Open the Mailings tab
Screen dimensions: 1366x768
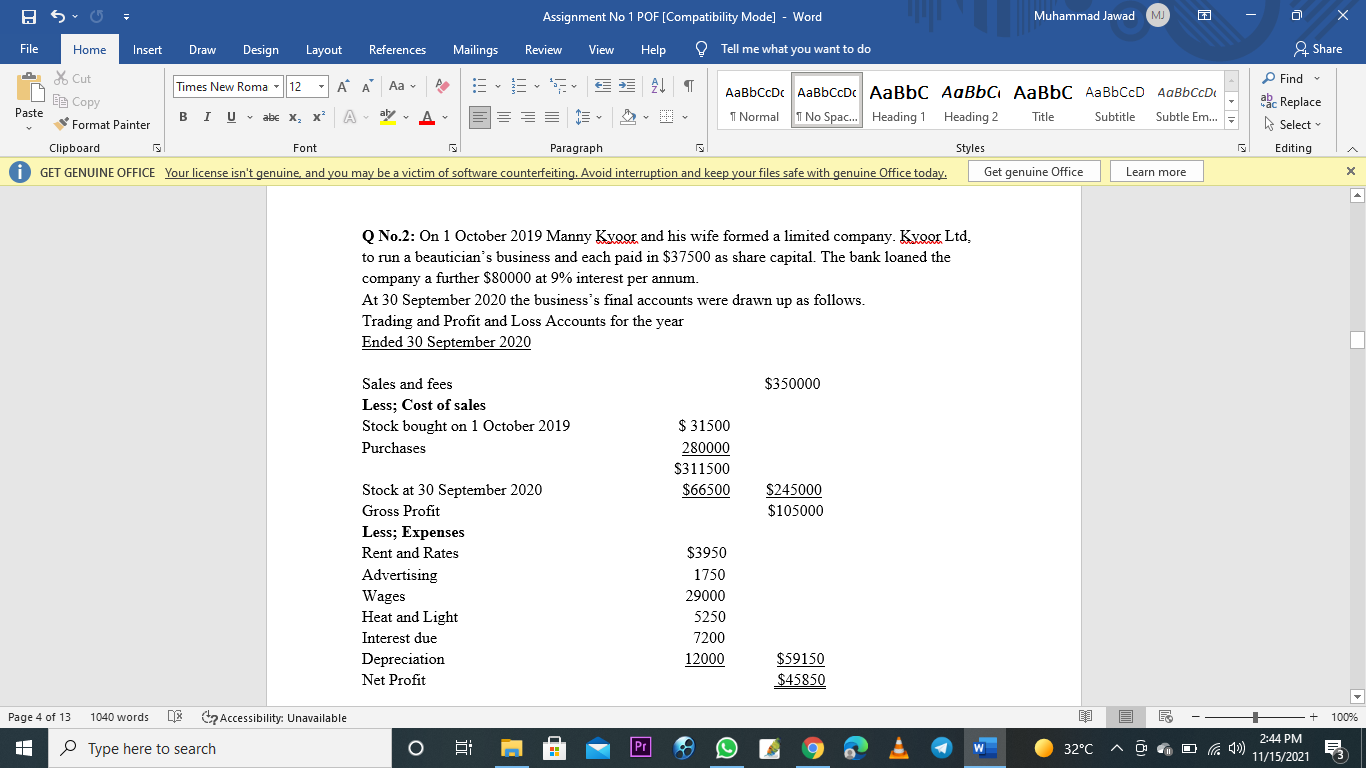(475, 48)
